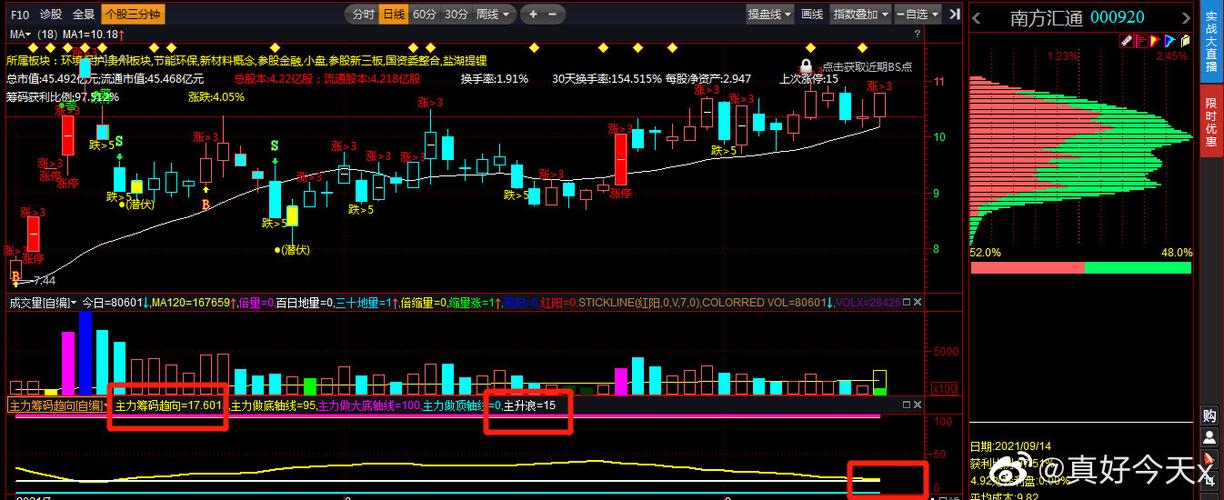Switch chart period to 60分
The image size is (1224, 500).
click(425, 14)
